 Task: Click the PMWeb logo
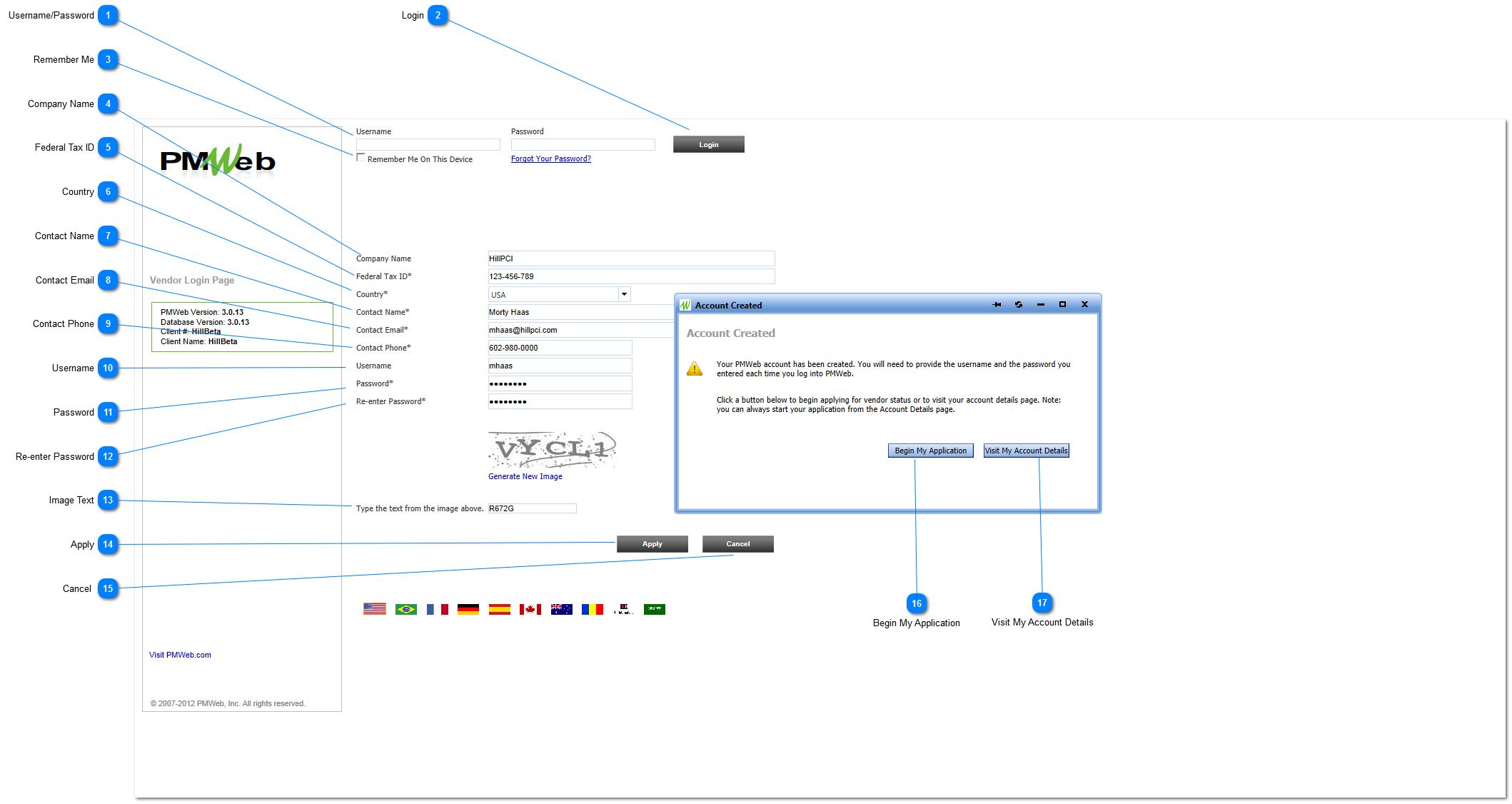coord(218,161)
